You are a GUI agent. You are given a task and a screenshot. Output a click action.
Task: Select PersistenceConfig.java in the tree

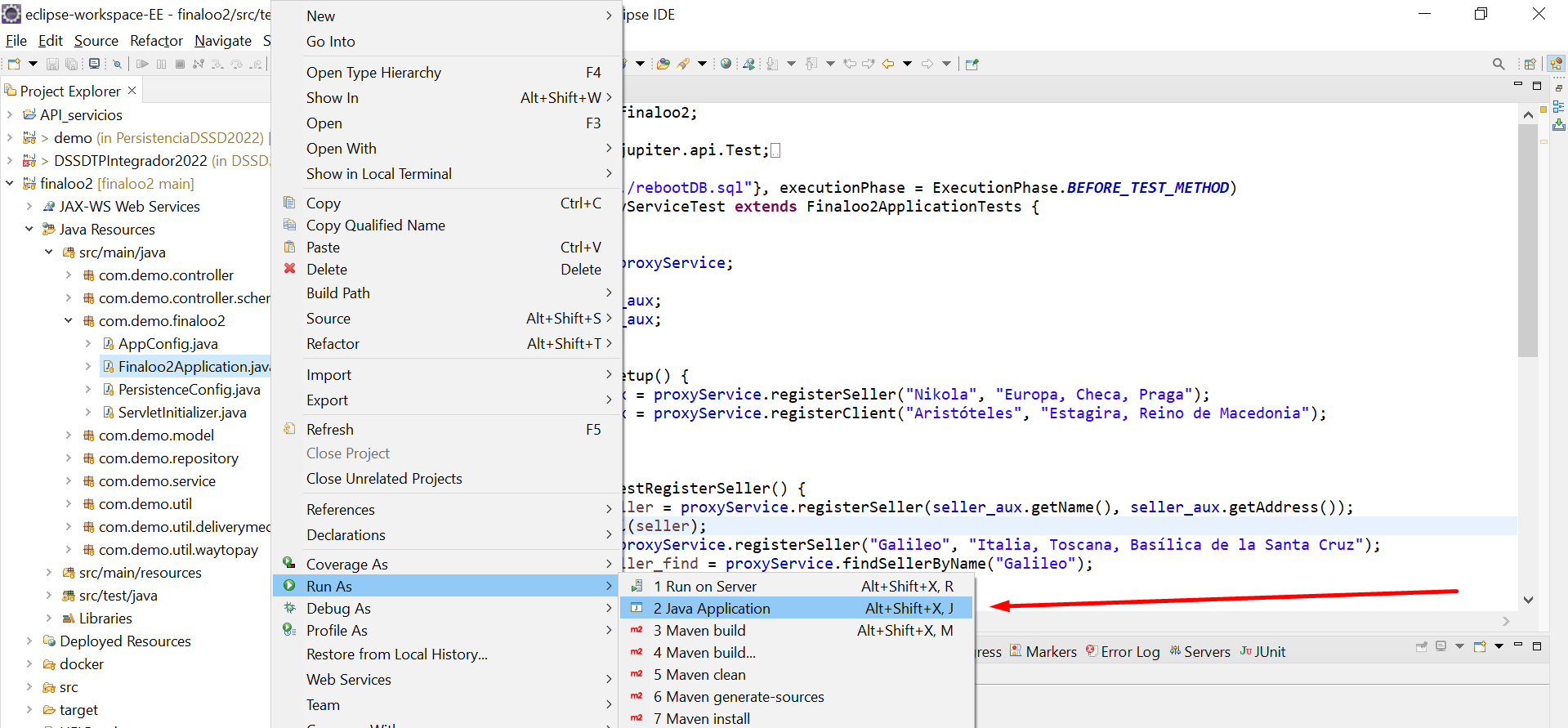coord(189,390)
